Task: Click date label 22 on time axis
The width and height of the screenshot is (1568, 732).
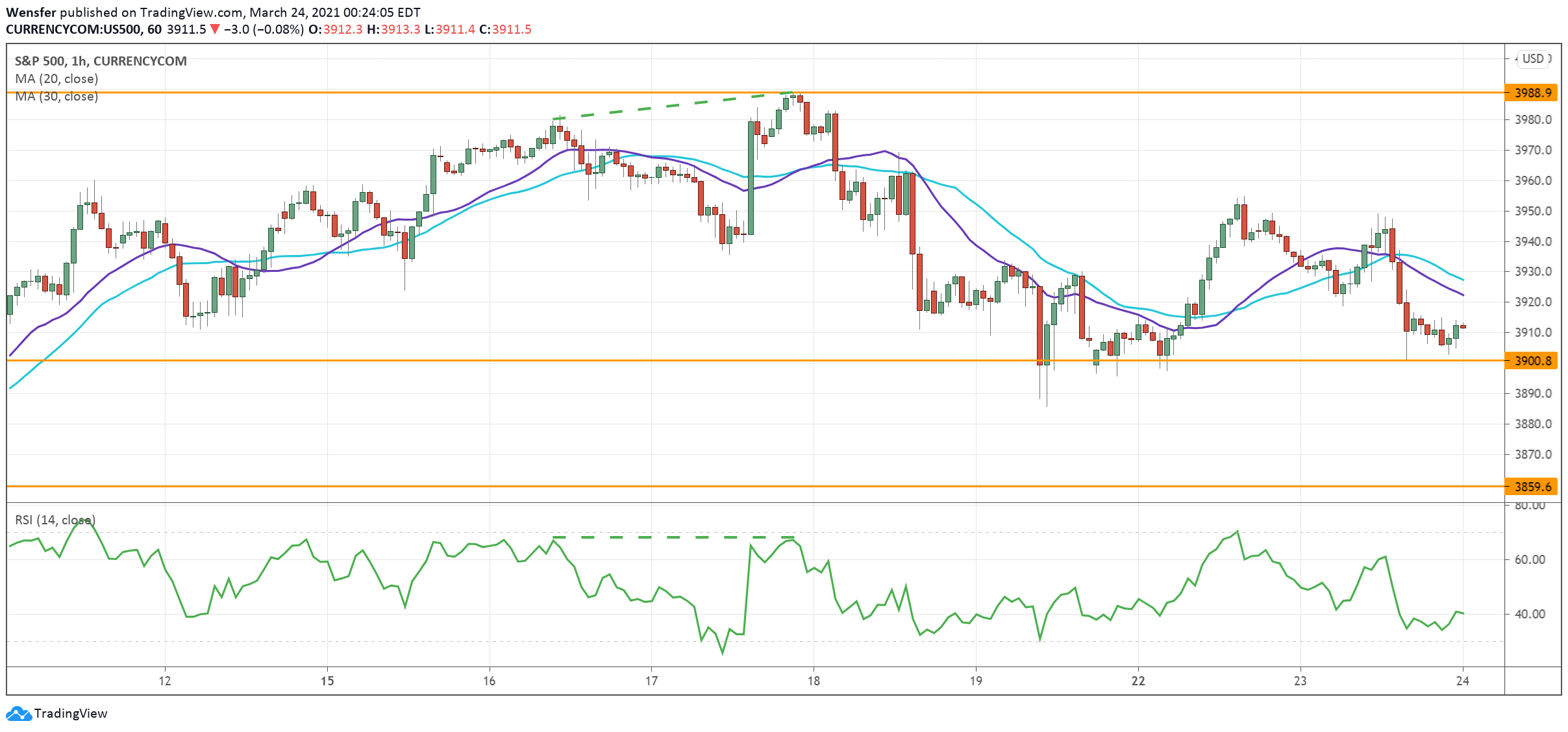Action: pos(1138,681)
